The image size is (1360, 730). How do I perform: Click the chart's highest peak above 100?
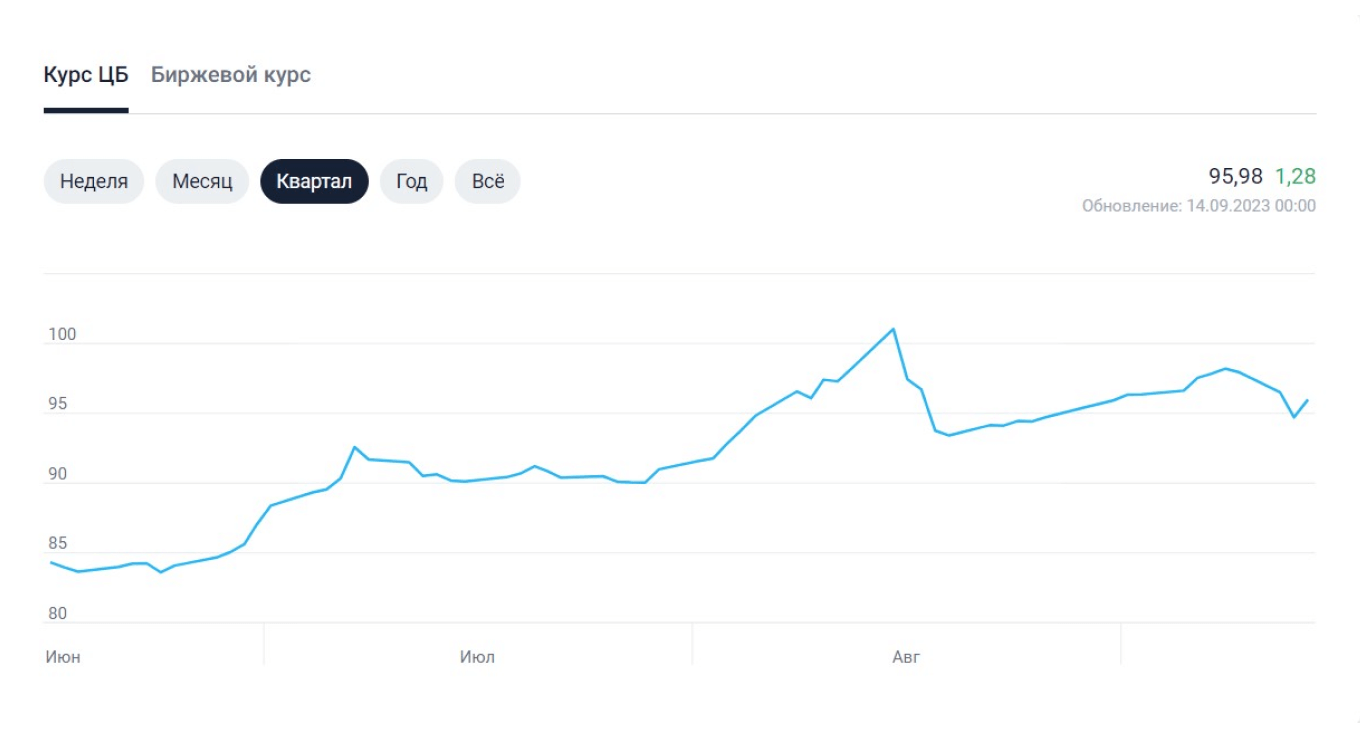coord(893,329)
